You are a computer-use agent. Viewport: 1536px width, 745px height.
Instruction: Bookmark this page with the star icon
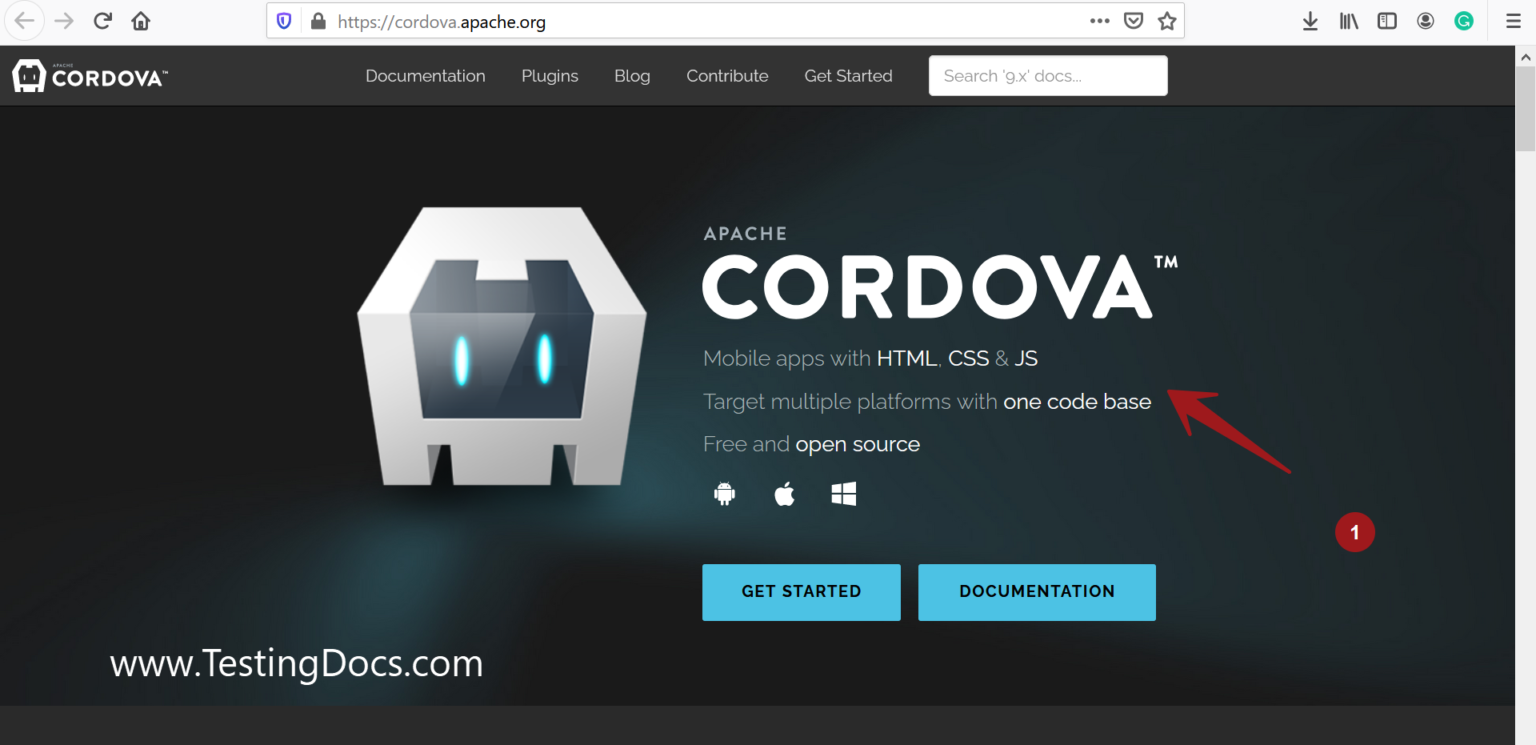click(x=1166, y=21)
